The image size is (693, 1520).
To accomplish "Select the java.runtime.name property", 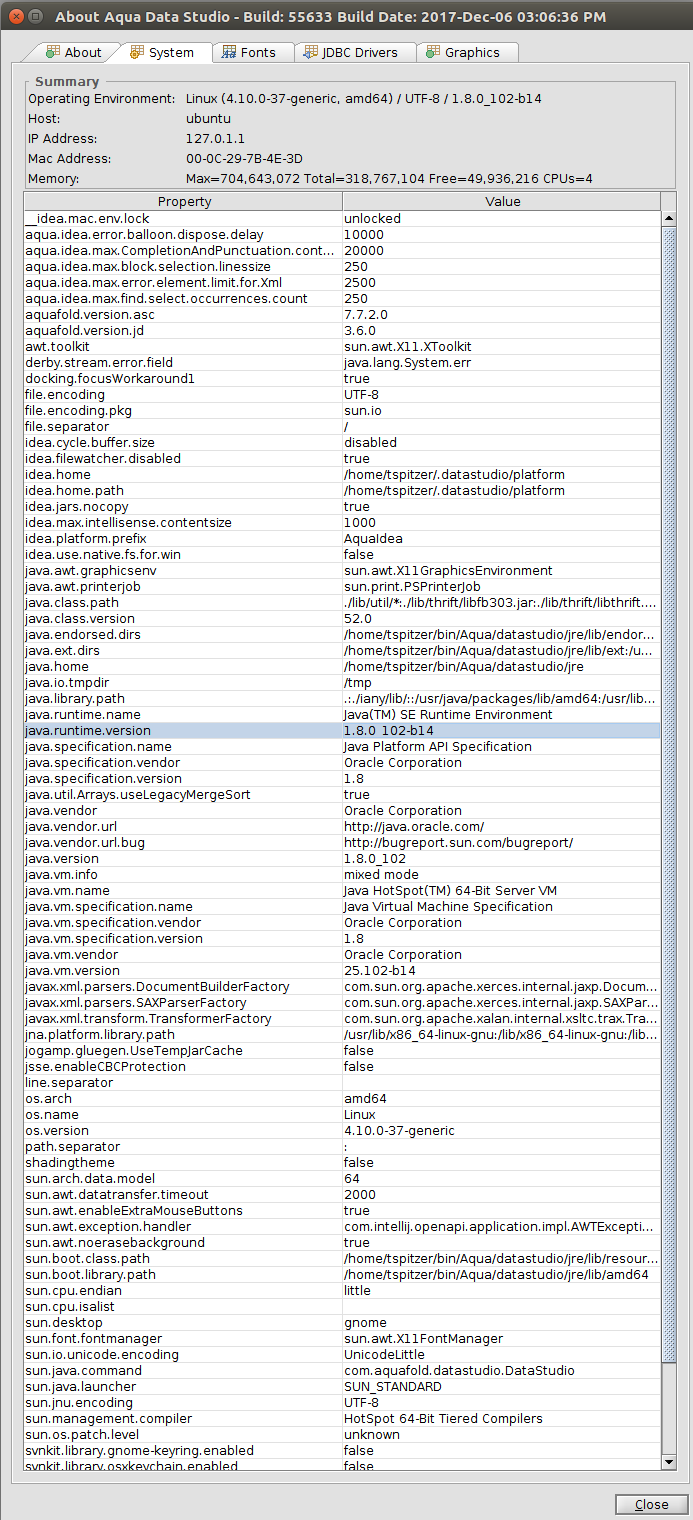I will (342, 714).
